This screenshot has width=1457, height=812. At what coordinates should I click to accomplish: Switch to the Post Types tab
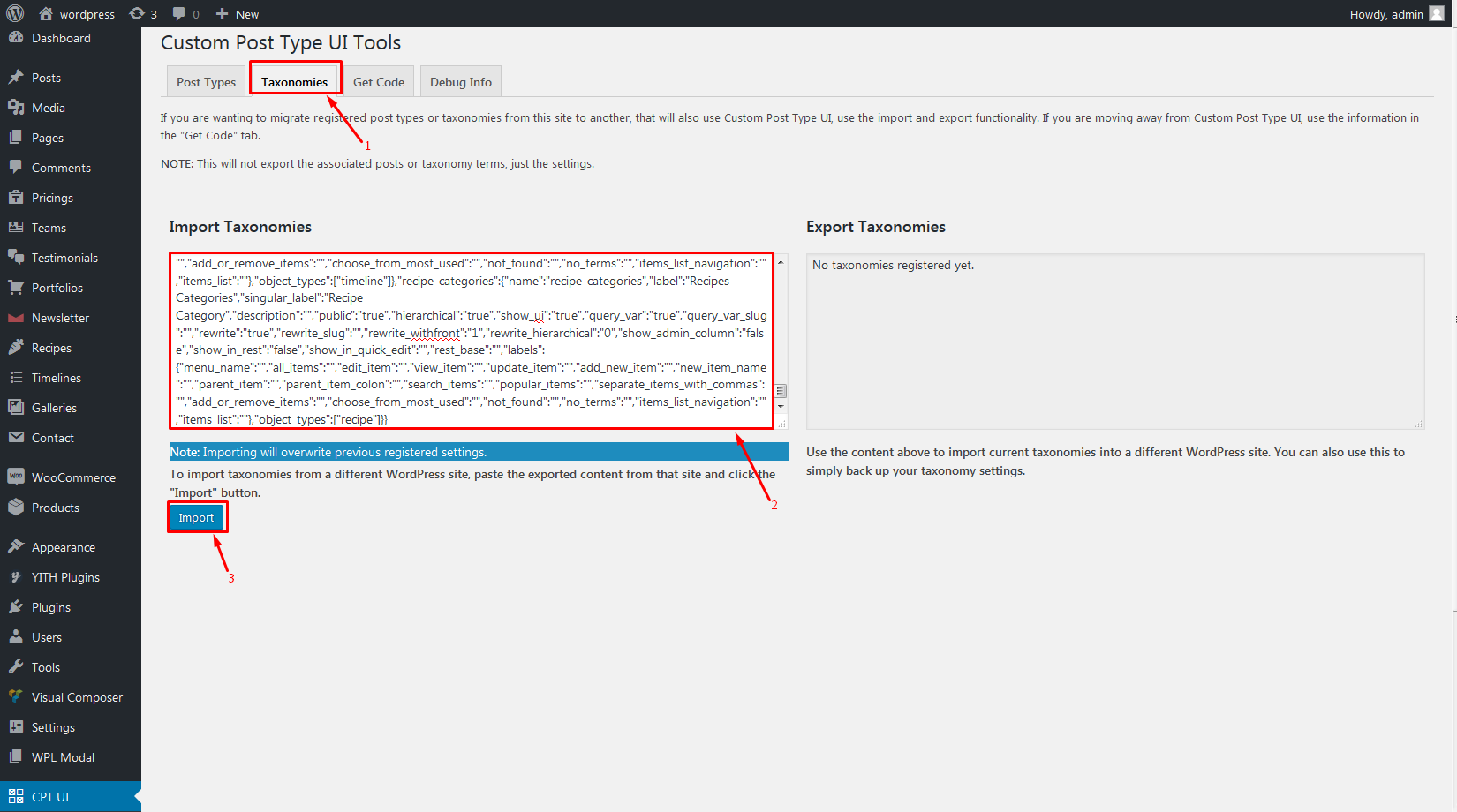pos(206,82)
